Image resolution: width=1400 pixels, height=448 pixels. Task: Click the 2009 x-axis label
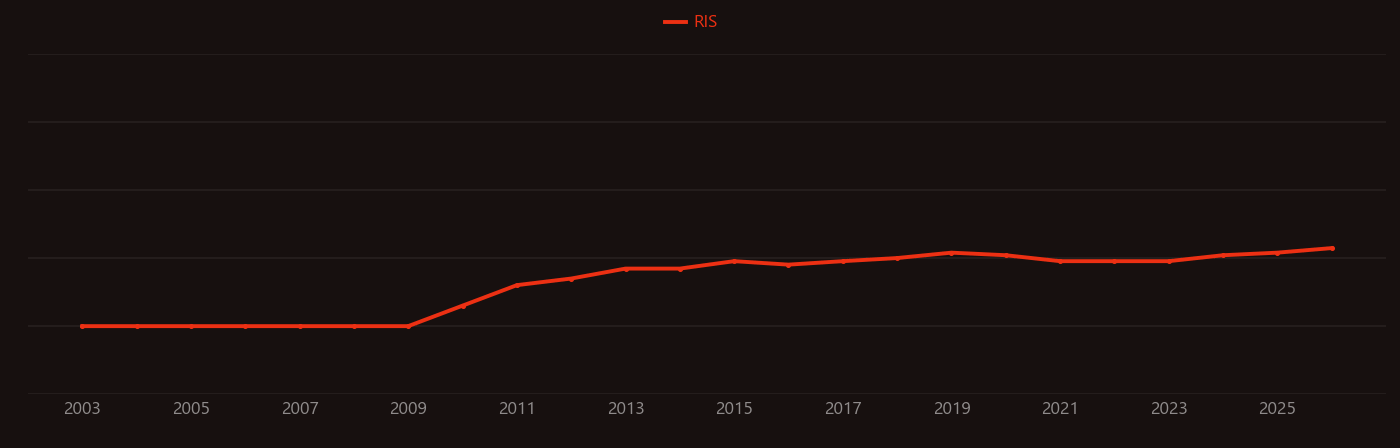click(408, 409)
